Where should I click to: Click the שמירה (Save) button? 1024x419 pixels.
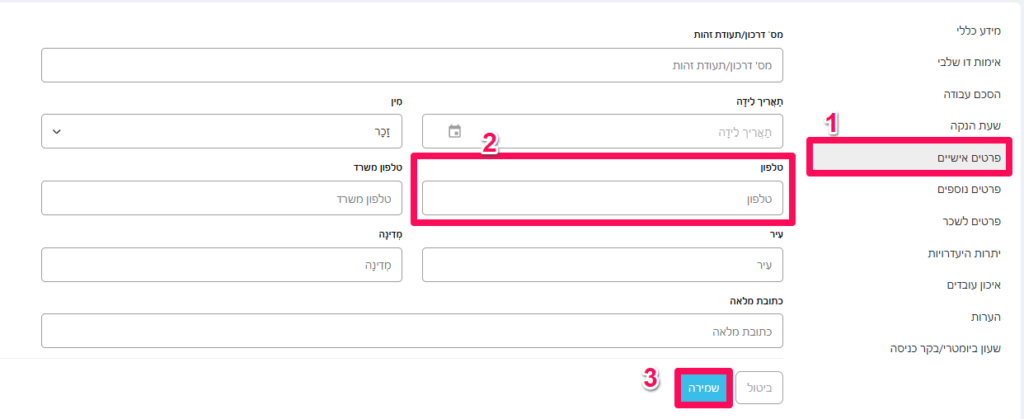click(705, 388)
